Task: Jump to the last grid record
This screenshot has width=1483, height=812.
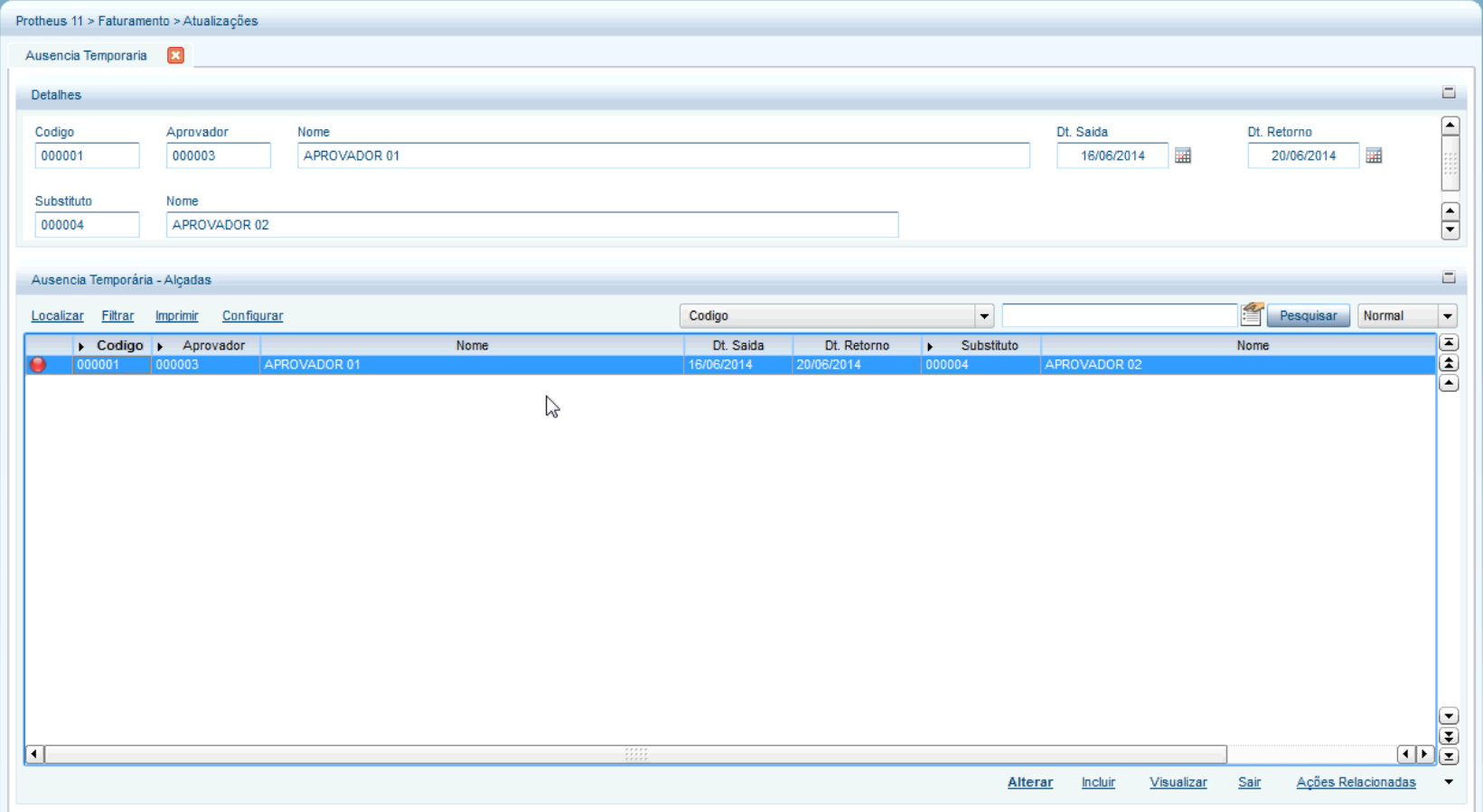Action: coord(1449,756)
